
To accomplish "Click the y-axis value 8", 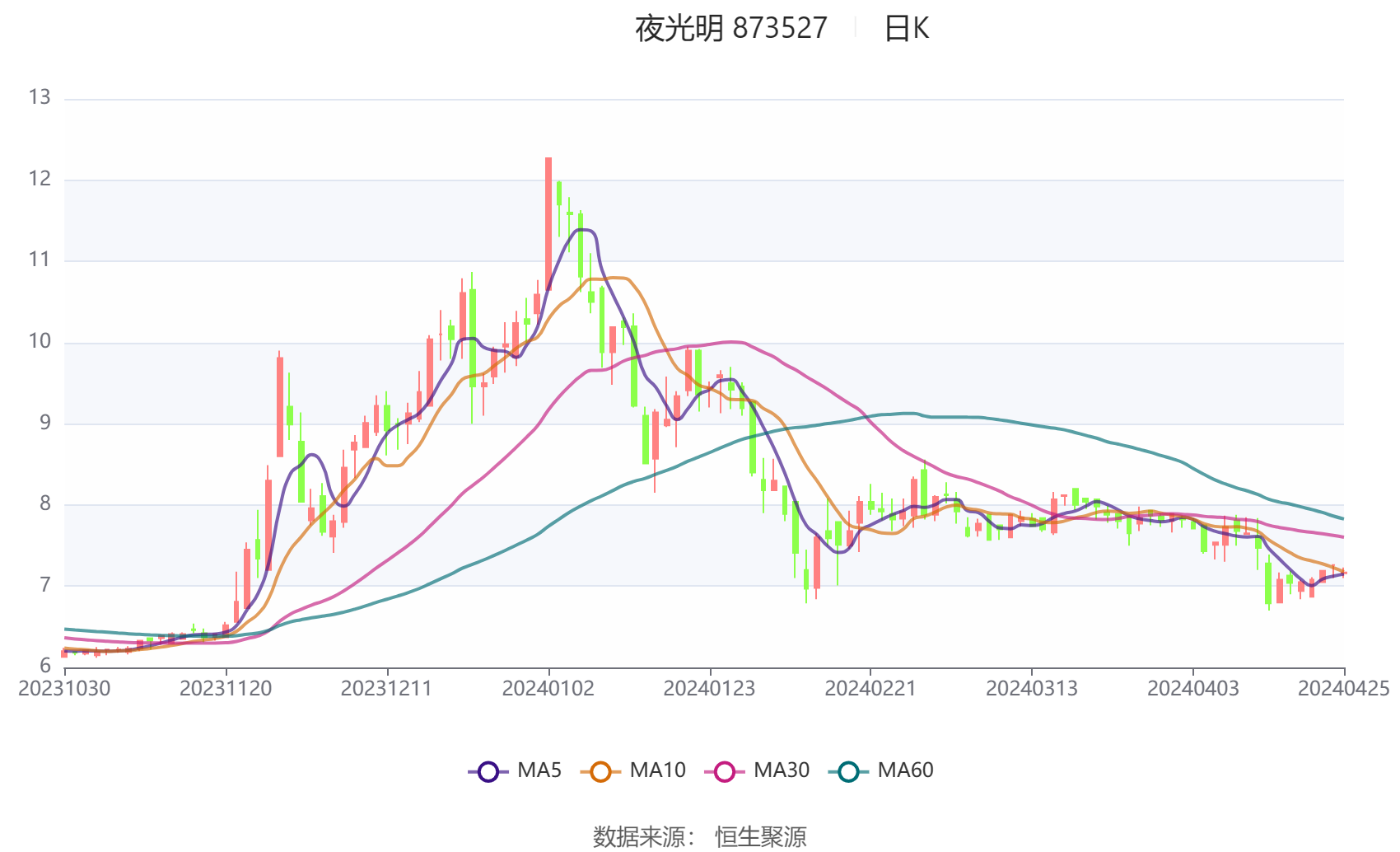I will (45, 503).
